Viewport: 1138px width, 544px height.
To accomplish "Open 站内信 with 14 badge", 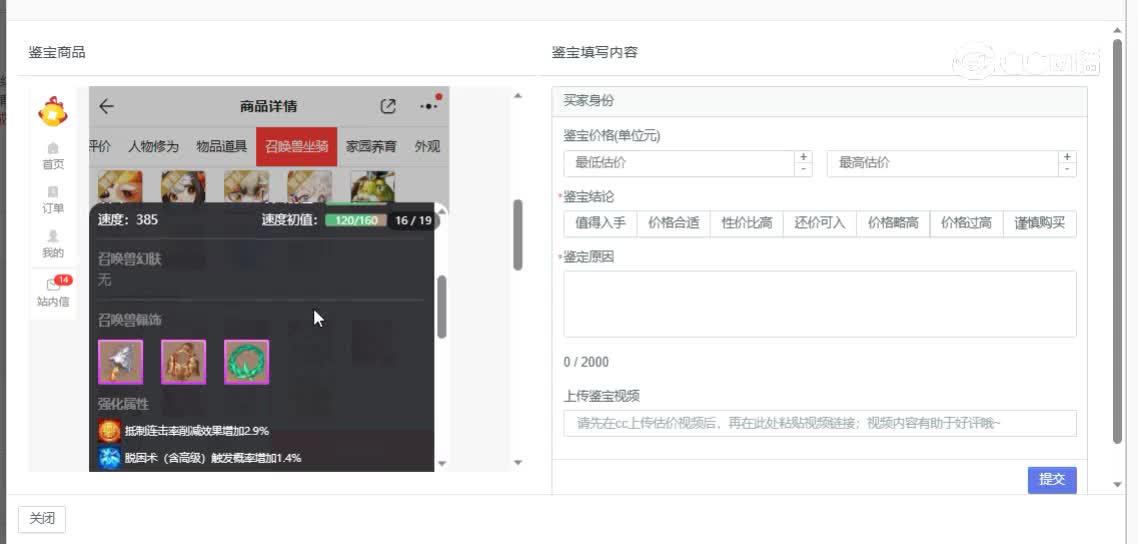I will (x=53, y=292).
